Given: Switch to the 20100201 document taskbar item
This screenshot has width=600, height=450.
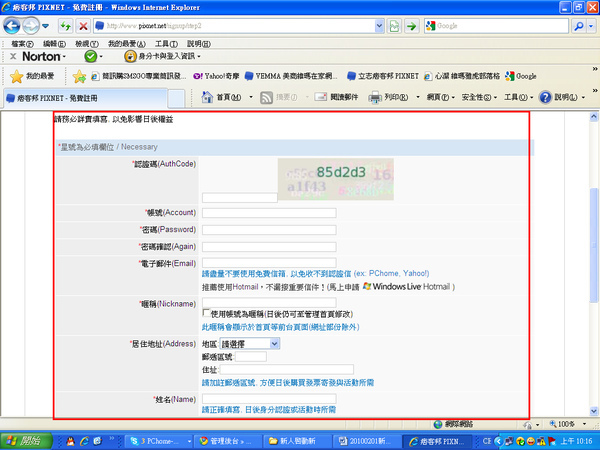Looking at the screenshot, I should pos(367,441).
